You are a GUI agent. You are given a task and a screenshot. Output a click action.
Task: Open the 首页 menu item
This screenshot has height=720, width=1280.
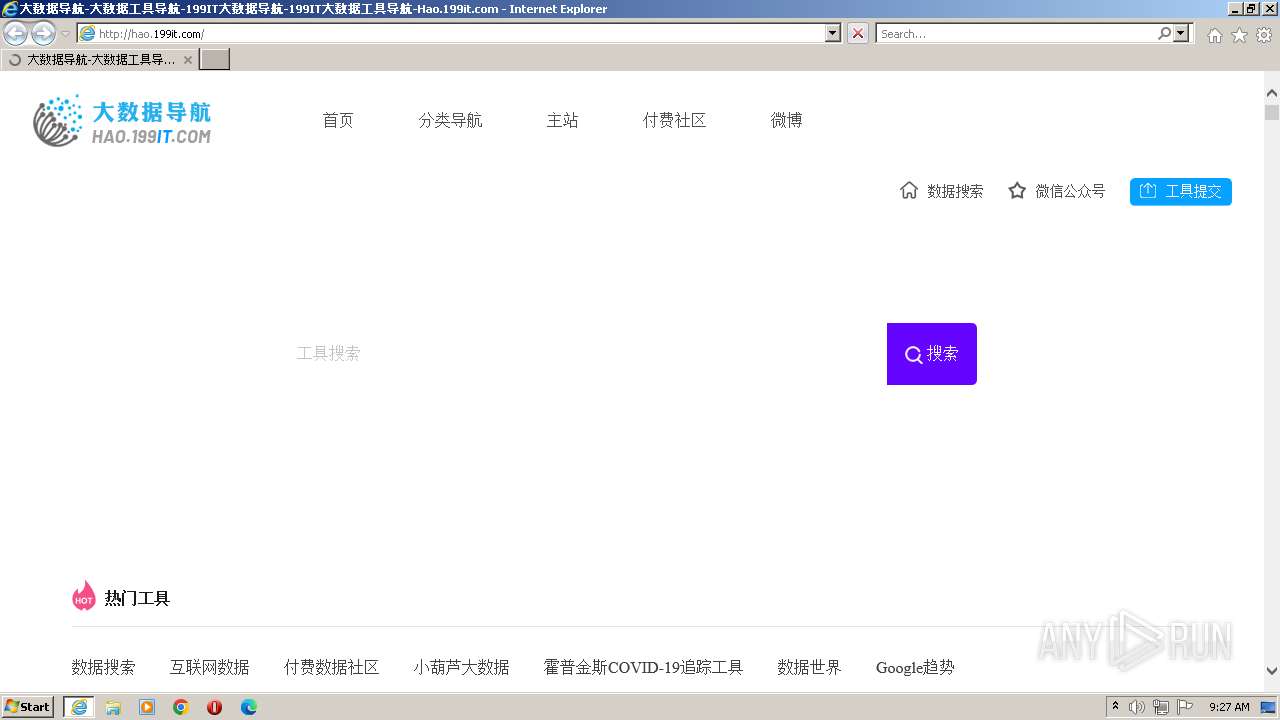point(338,120)
